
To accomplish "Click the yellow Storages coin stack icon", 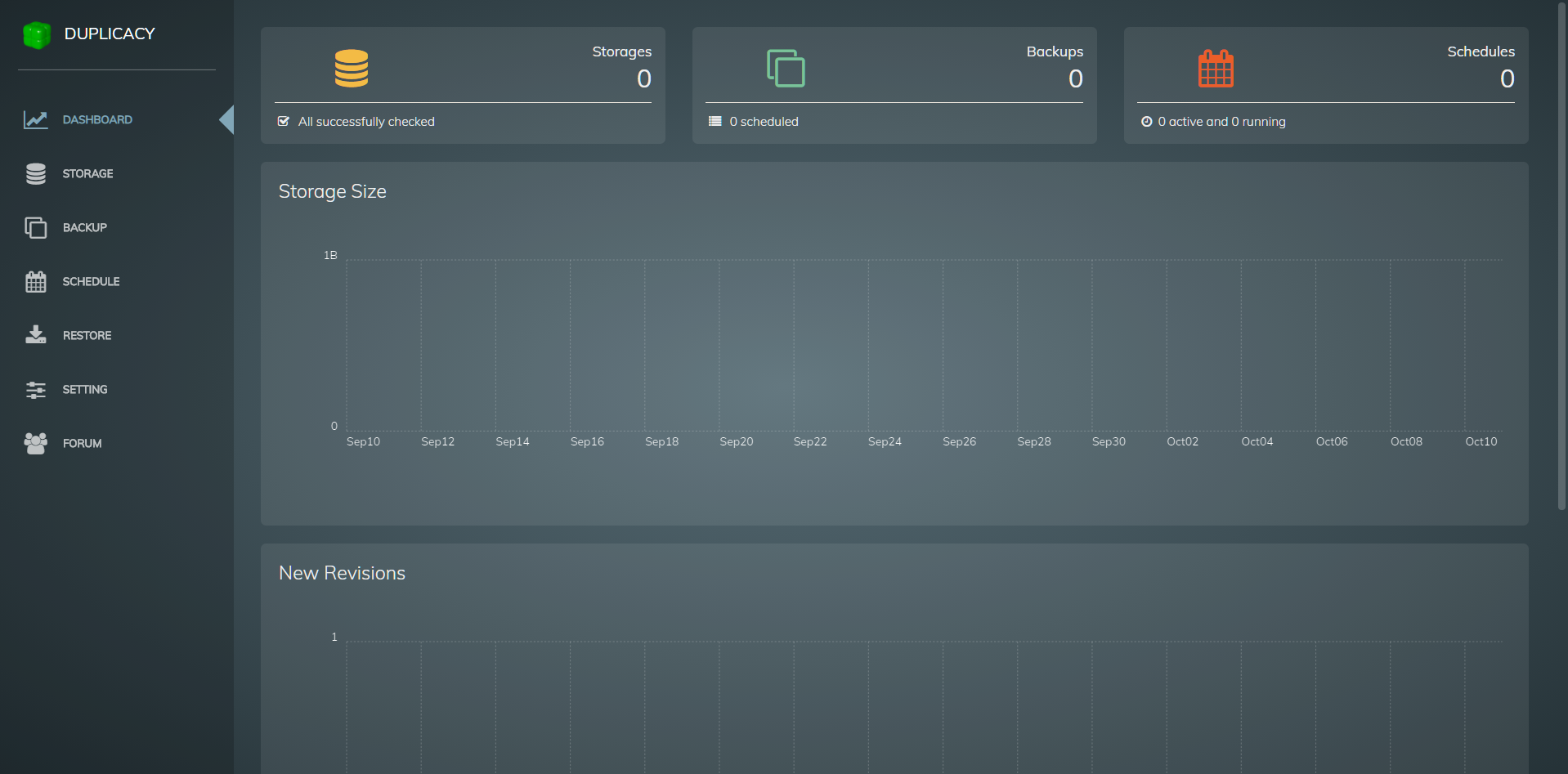I will tap(352, 69).
